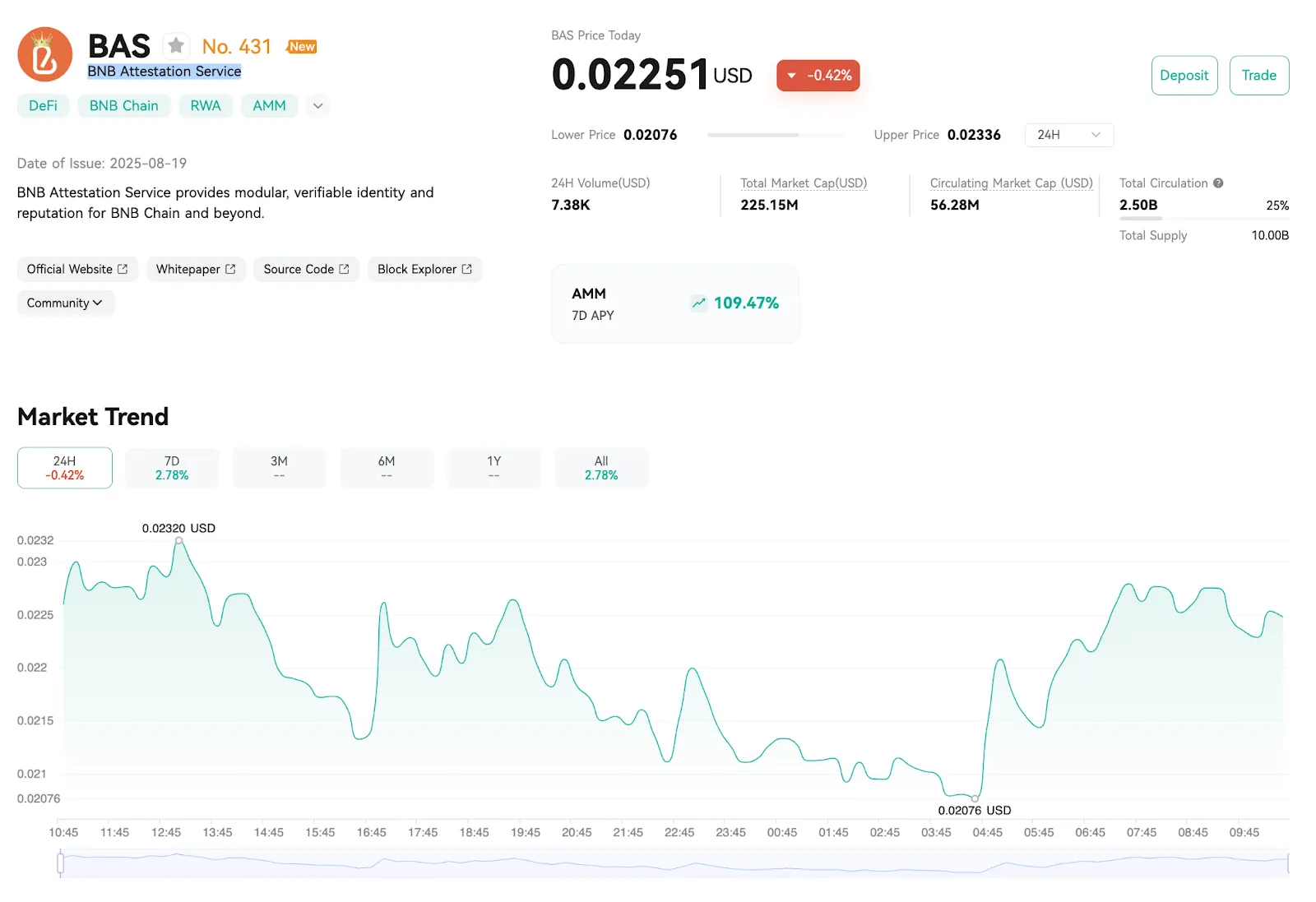Open the AMM tag
Viewport: 1316px width, 902px height.
click(269, 106)
